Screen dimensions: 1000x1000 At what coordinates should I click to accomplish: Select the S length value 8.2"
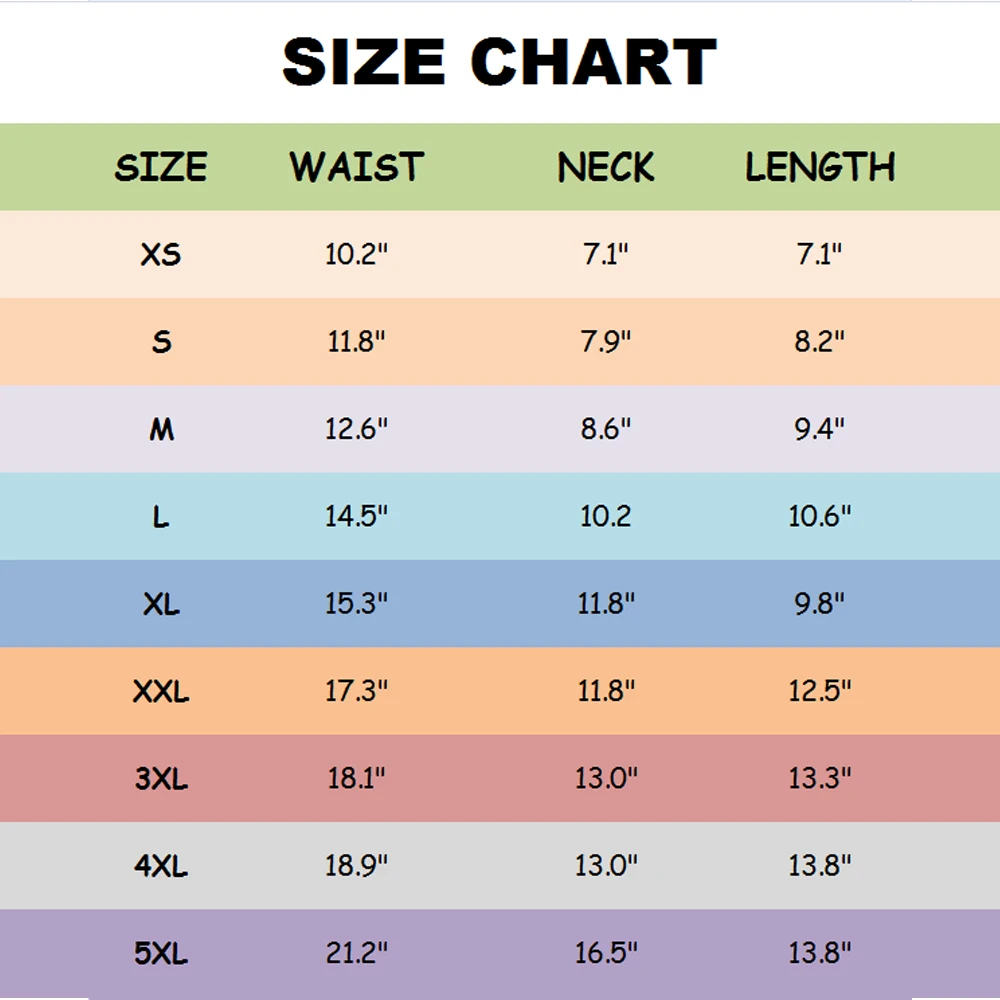click(820, 342)
